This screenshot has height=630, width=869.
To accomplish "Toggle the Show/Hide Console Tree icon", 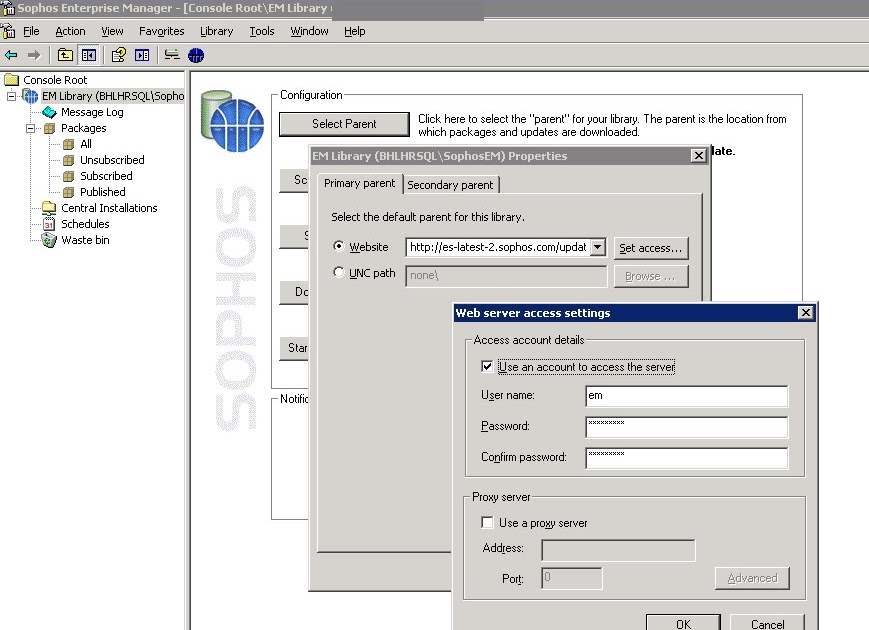I will coord(89,55).
